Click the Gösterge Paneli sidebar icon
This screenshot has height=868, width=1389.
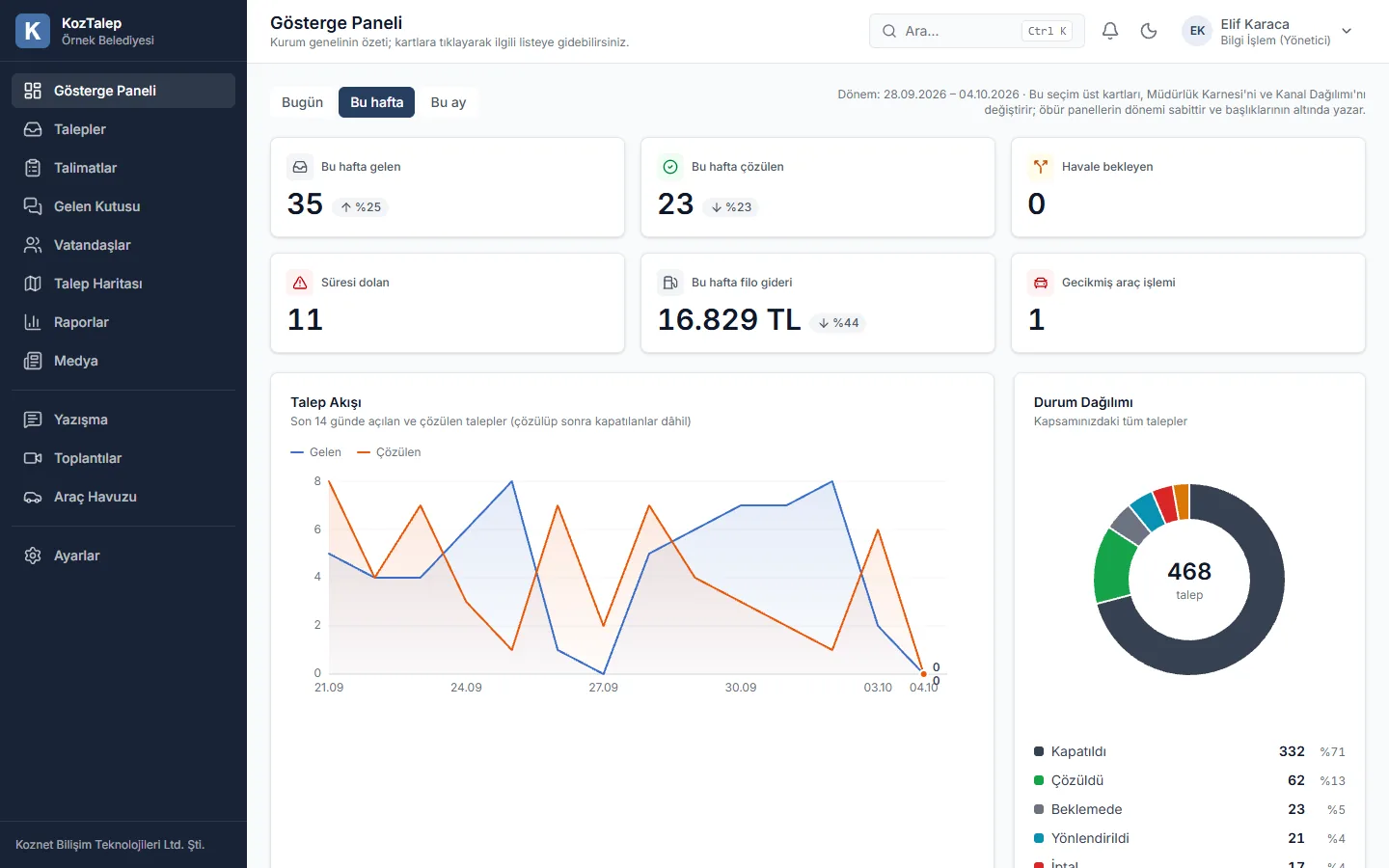tap(33, 91)
